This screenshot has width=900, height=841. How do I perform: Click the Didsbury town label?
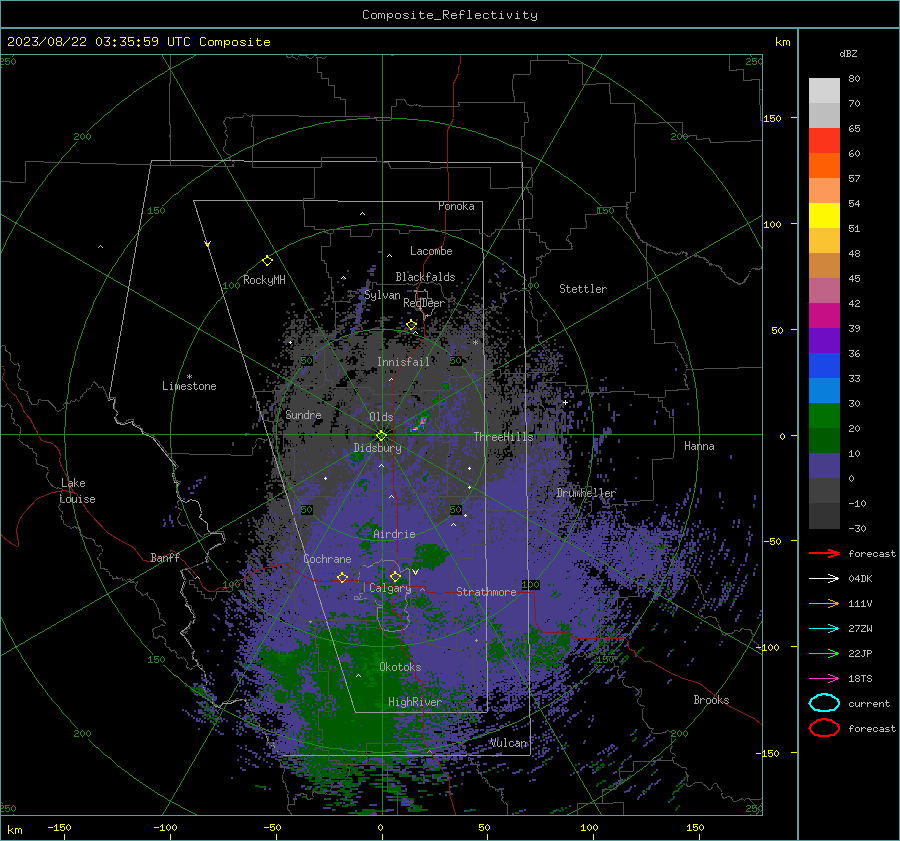[x=377, y=448]
